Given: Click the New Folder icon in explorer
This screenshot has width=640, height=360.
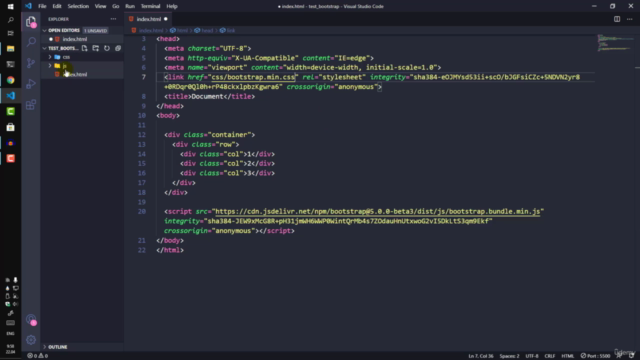Looking at the screenshot, I should point(96,48).
